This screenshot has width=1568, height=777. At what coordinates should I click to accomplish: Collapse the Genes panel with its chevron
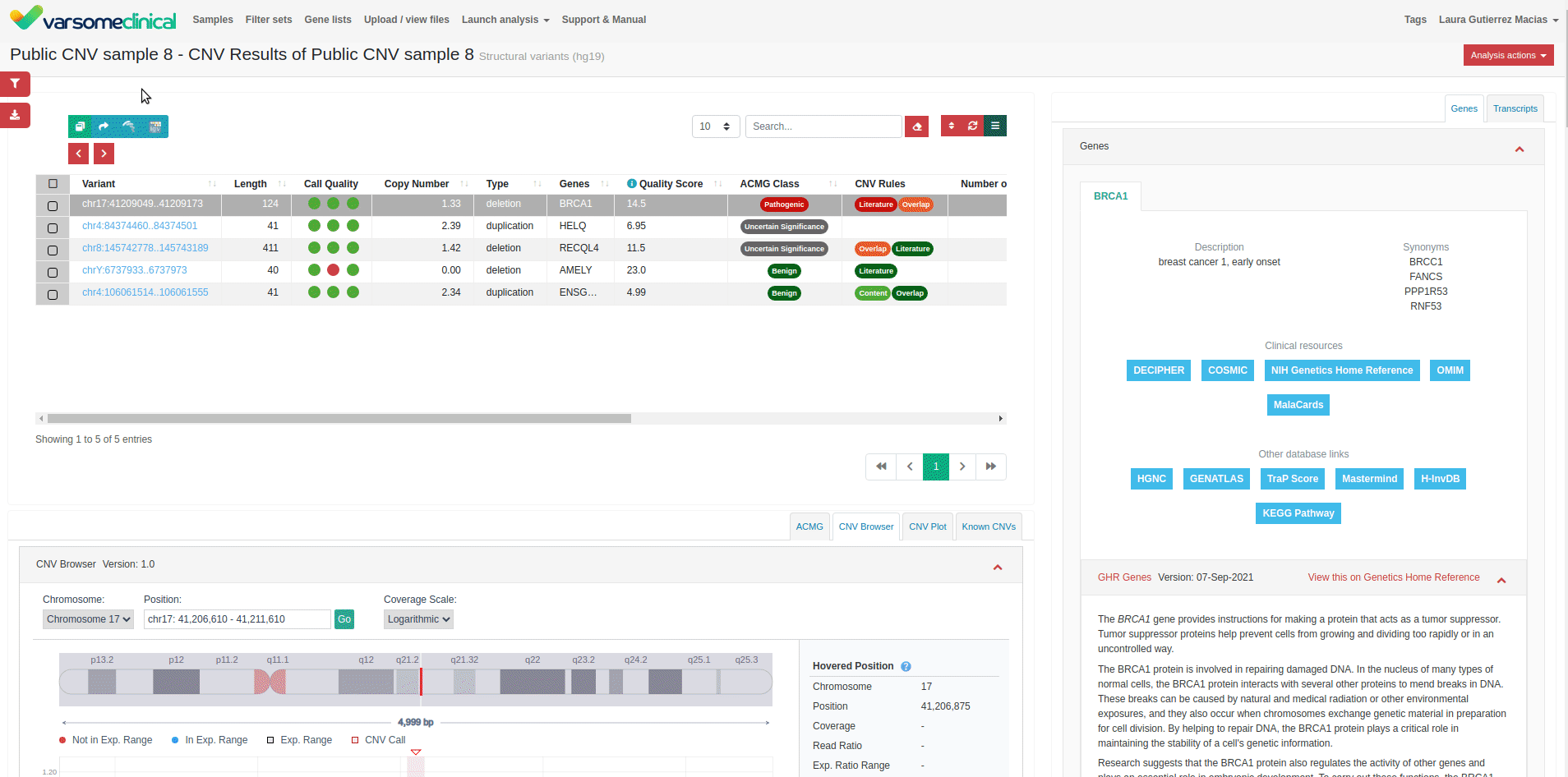1520,148
